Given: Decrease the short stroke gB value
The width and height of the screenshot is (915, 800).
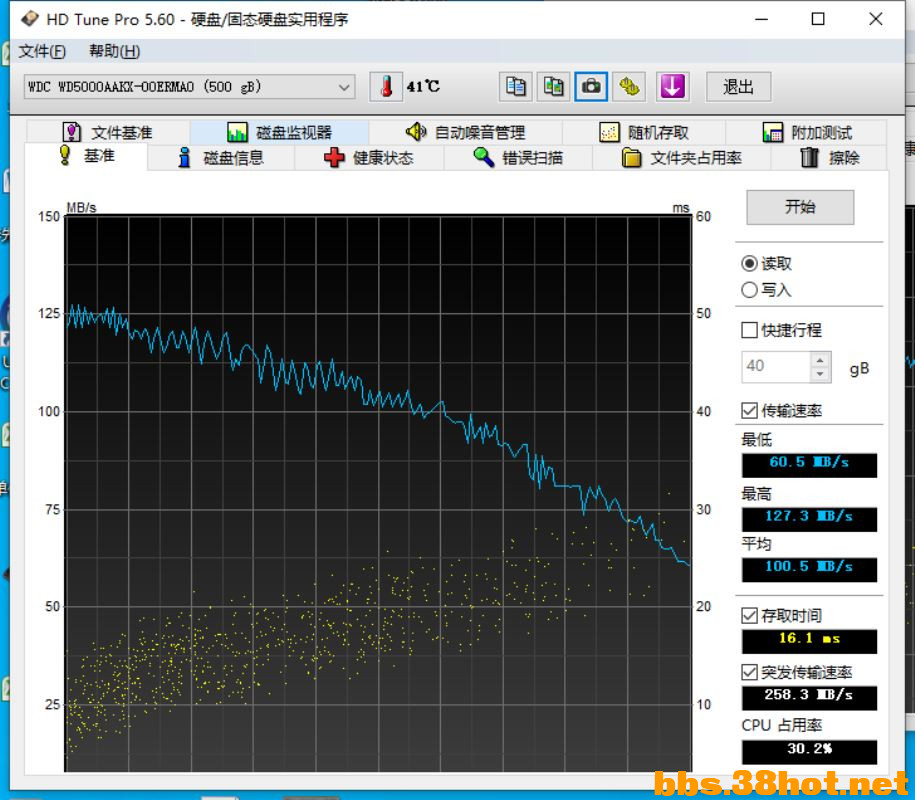Looking at the screenshot, I should click(x=820, y=374).
